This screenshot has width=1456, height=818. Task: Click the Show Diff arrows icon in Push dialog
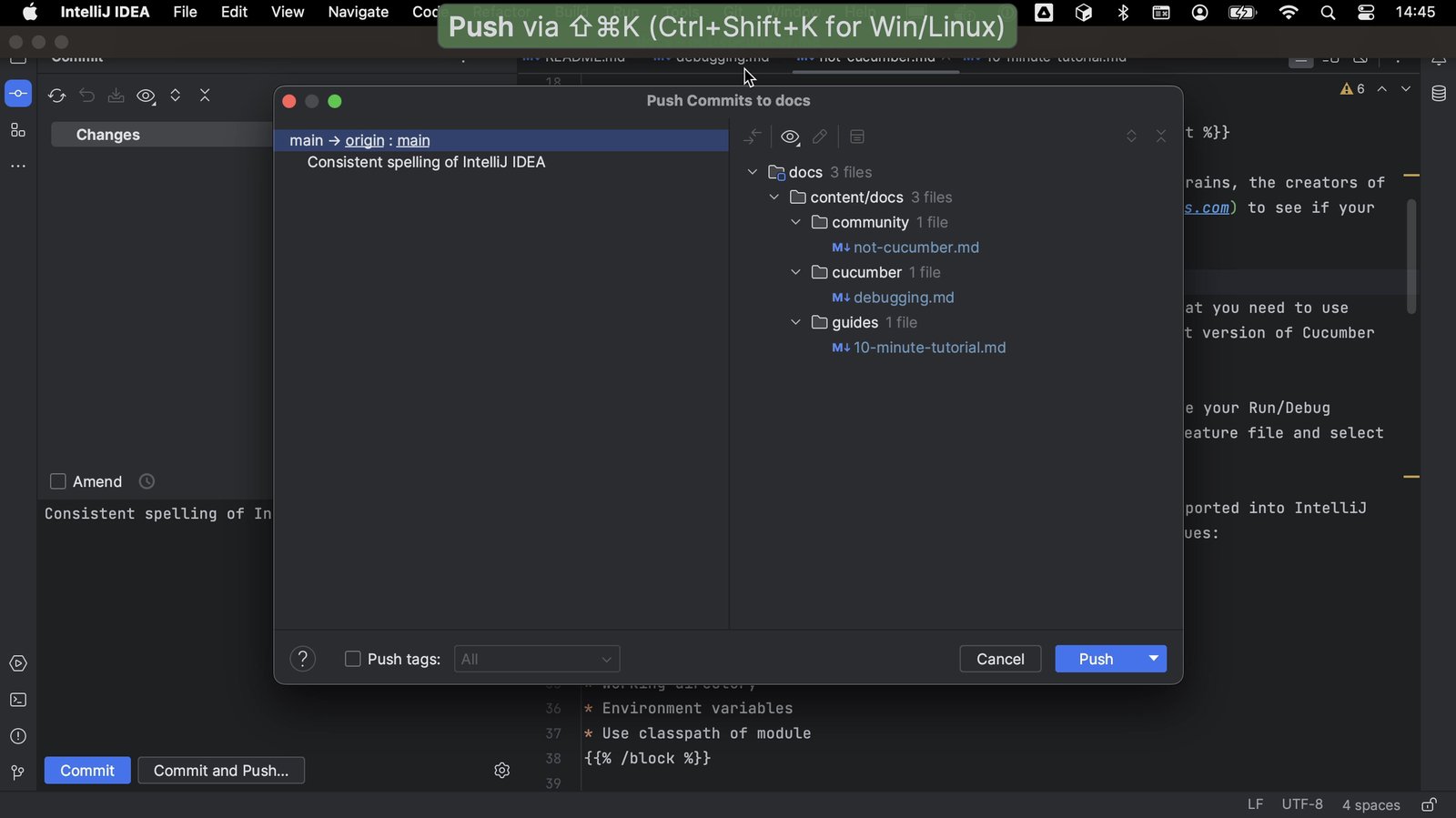[x=753, y=136]
